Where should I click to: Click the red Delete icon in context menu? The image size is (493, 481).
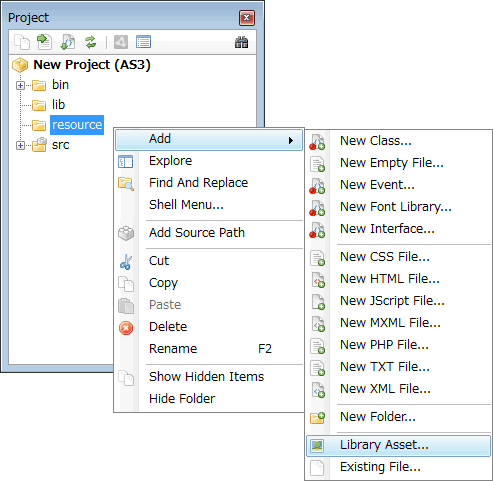(126, 328)
